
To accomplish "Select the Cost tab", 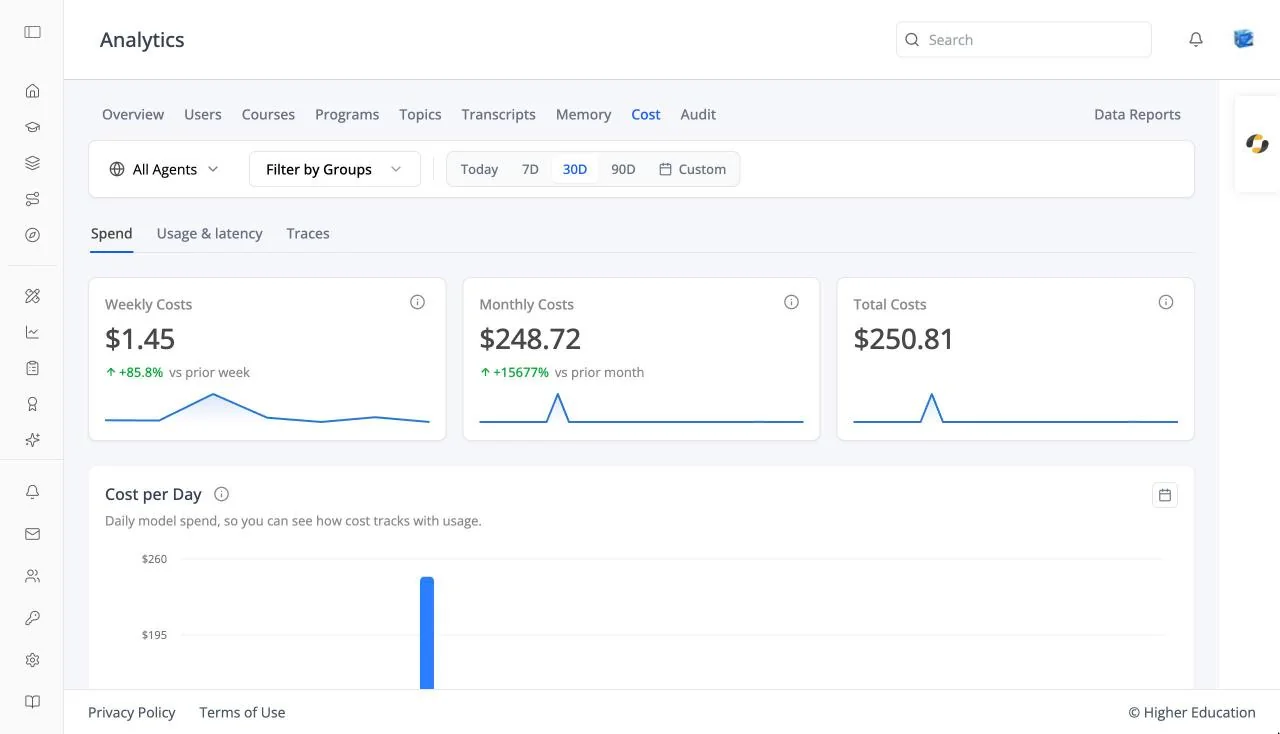I will pyautogui.click(x=646, y=114).
